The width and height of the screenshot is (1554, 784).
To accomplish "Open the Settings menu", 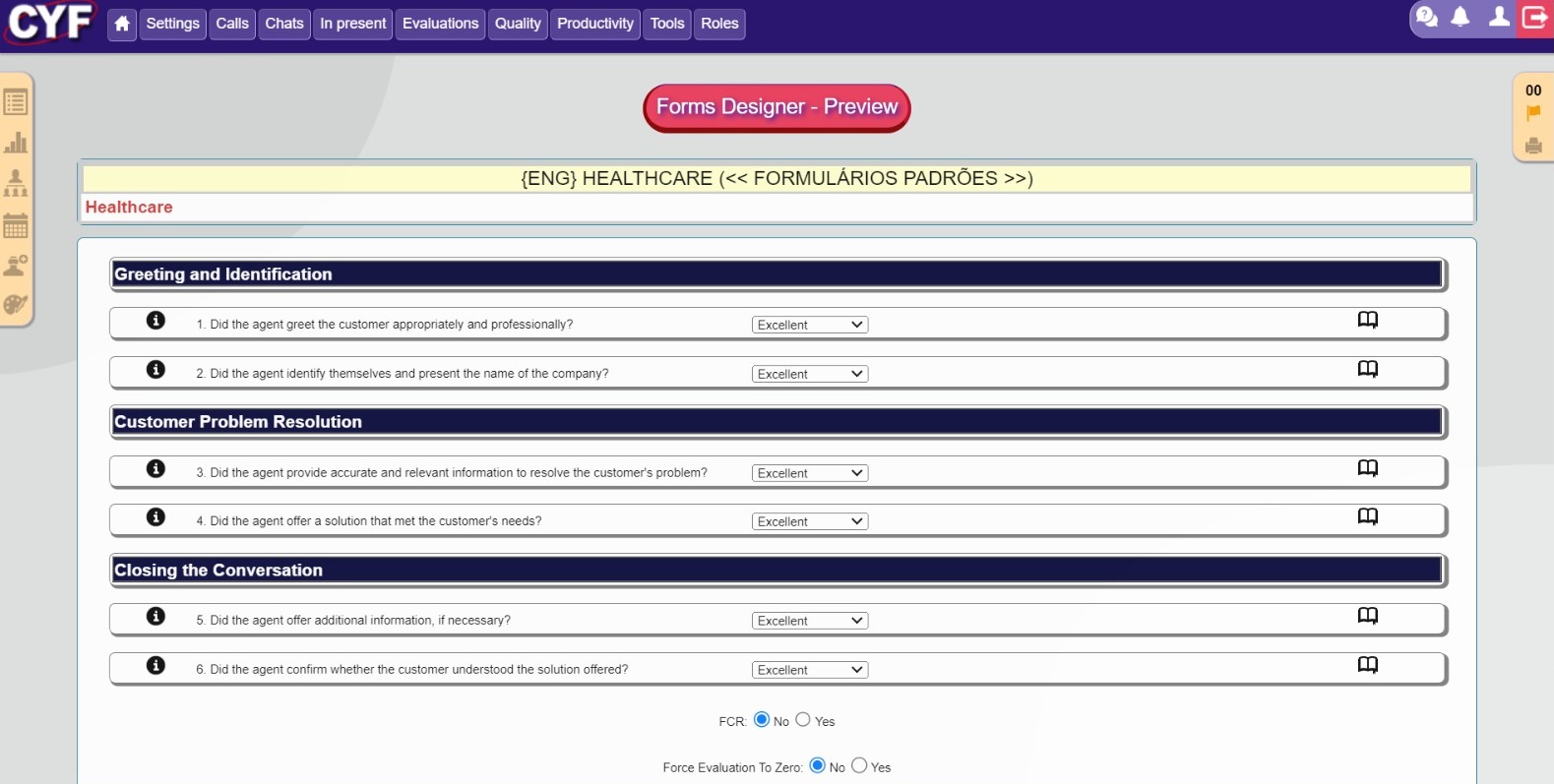I will [x=173, y=24].
